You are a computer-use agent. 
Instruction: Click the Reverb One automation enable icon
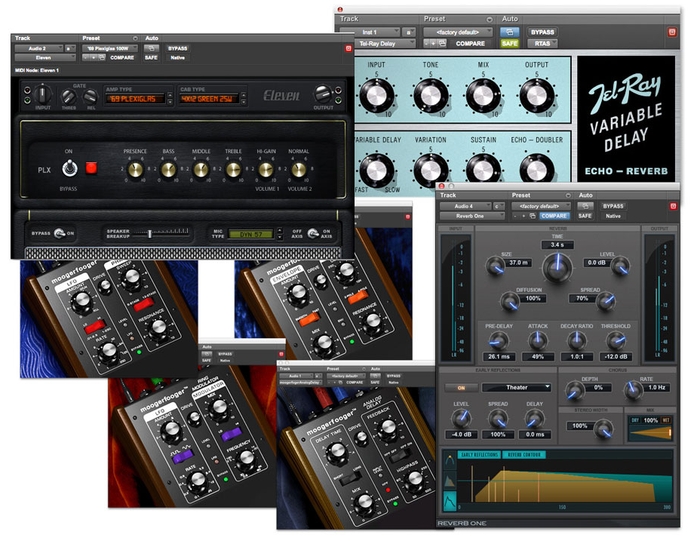click(x=585, y=206)
